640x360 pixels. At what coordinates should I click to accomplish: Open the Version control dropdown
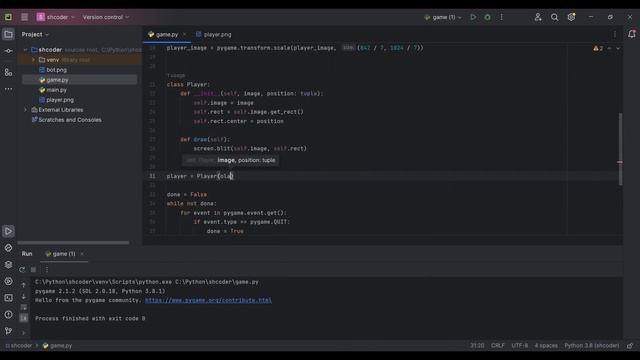point(106,17)
